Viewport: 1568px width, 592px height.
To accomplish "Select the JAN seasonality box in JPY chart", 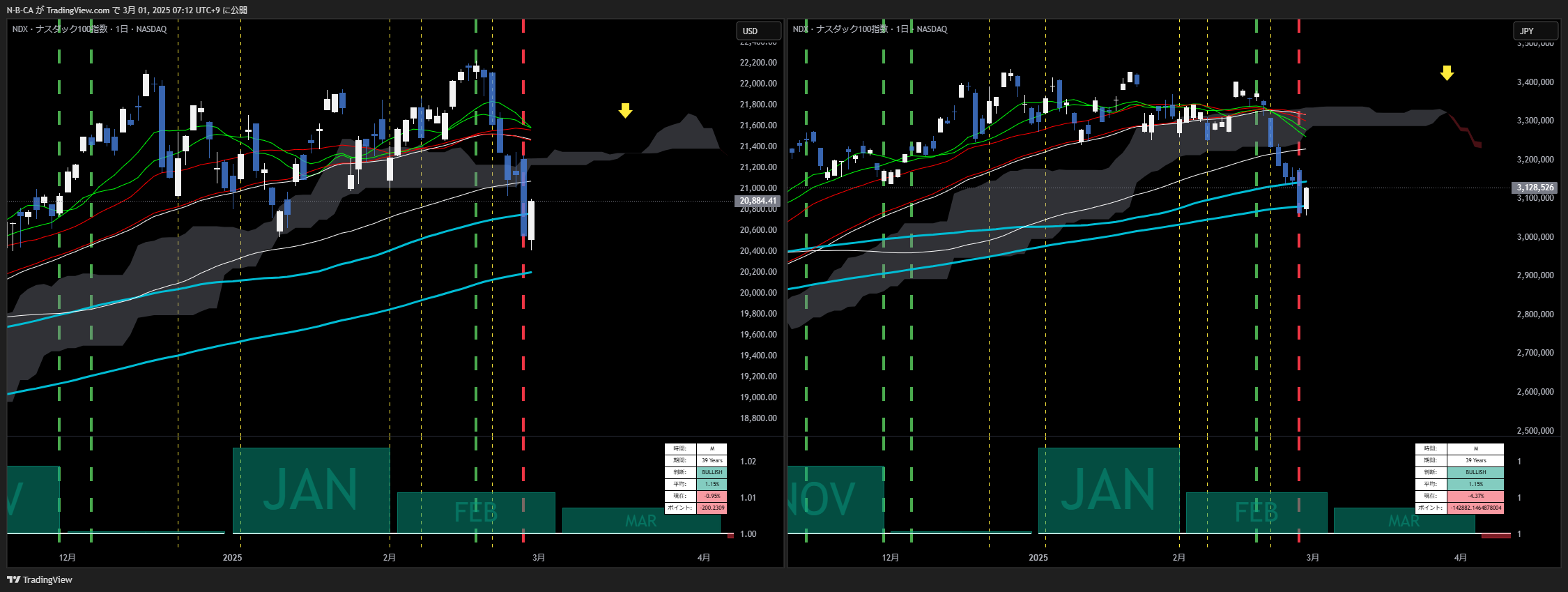I will pyautogui.click(x=1109, y=490).
